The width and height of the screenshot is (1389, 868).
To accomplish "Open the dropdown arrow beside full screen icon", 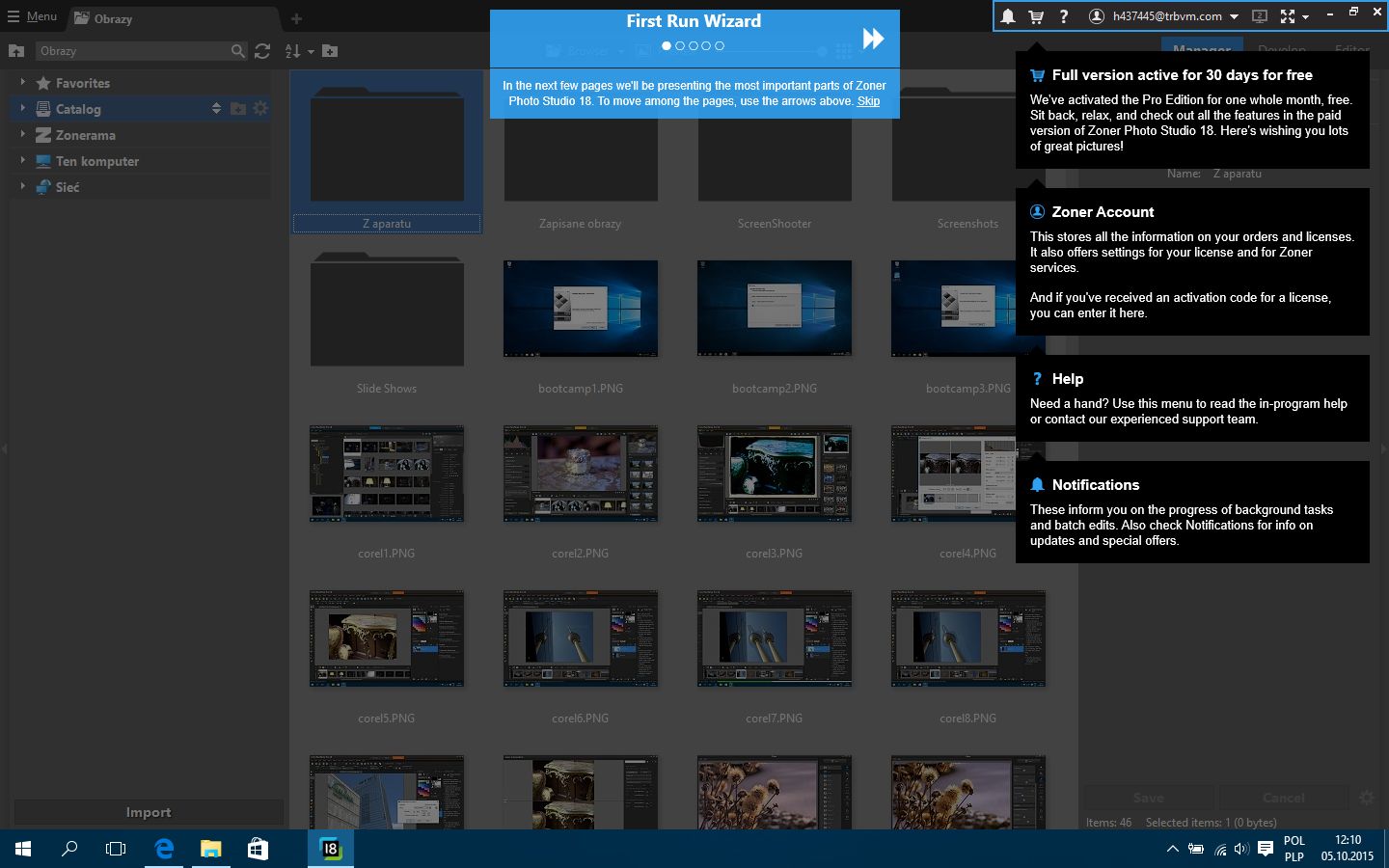I will 1305,17.
